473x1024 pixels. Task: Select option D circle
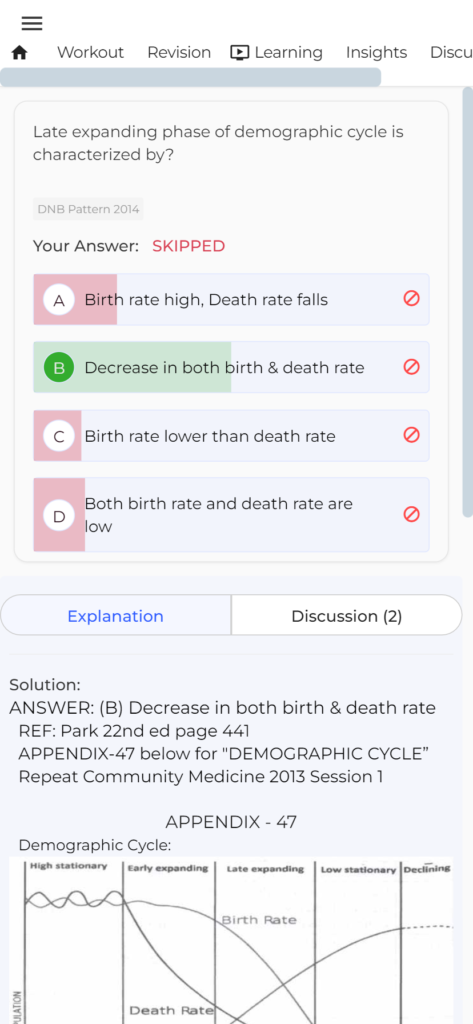[x=59, y=516]
